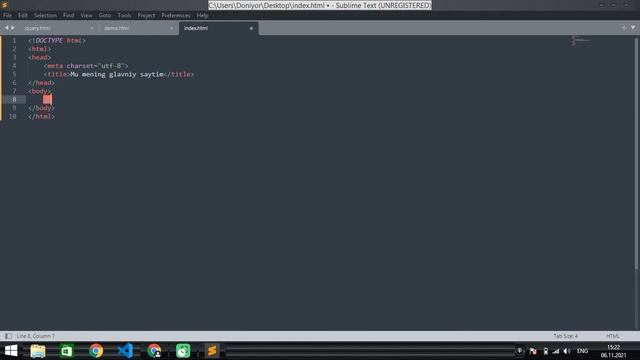Click unsaved dot on index.html tab

coord(251,28)
